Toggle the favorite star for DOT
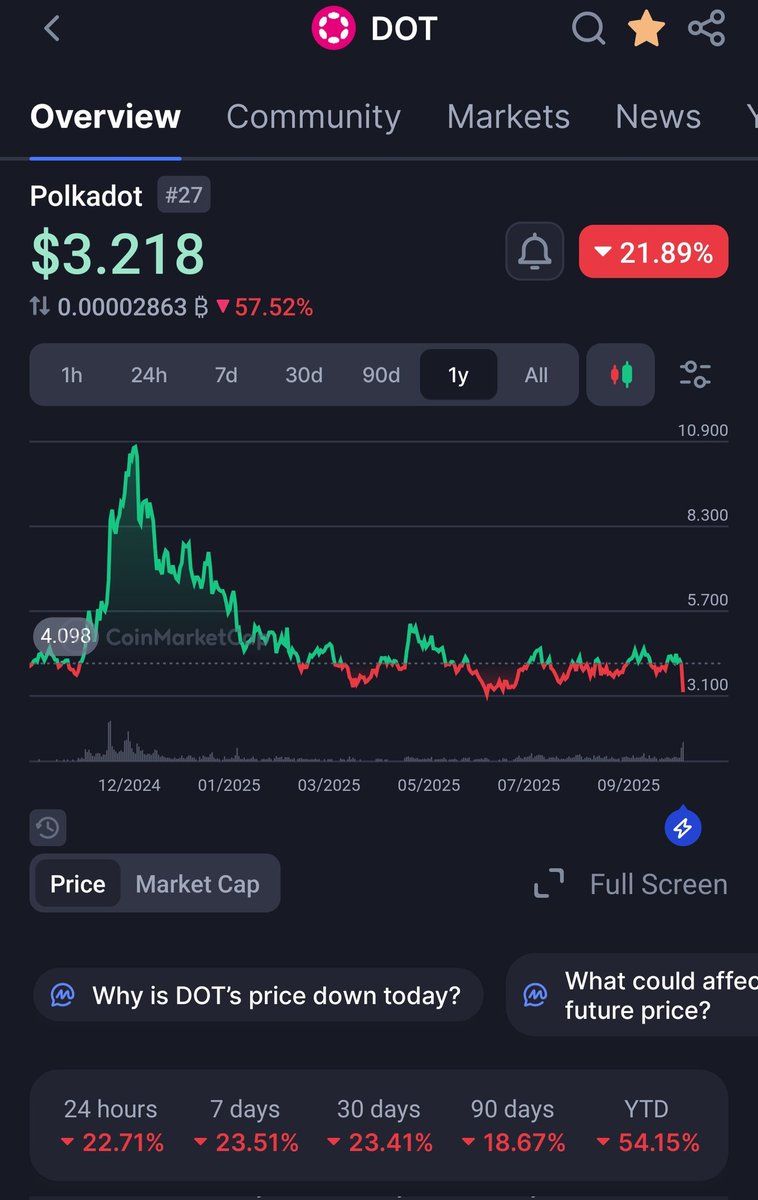The image size is (758, 1200). [646, 29]
